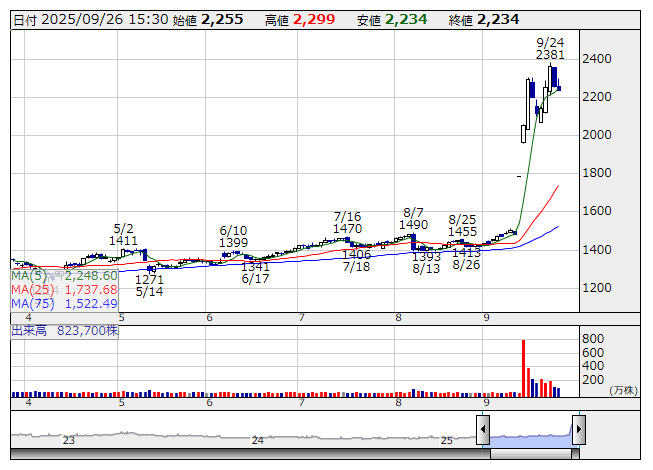The width and height of the screenshot is (653, 470).
Task: Click the 5/14 low label 1271
Action: [x=150, y=279]
